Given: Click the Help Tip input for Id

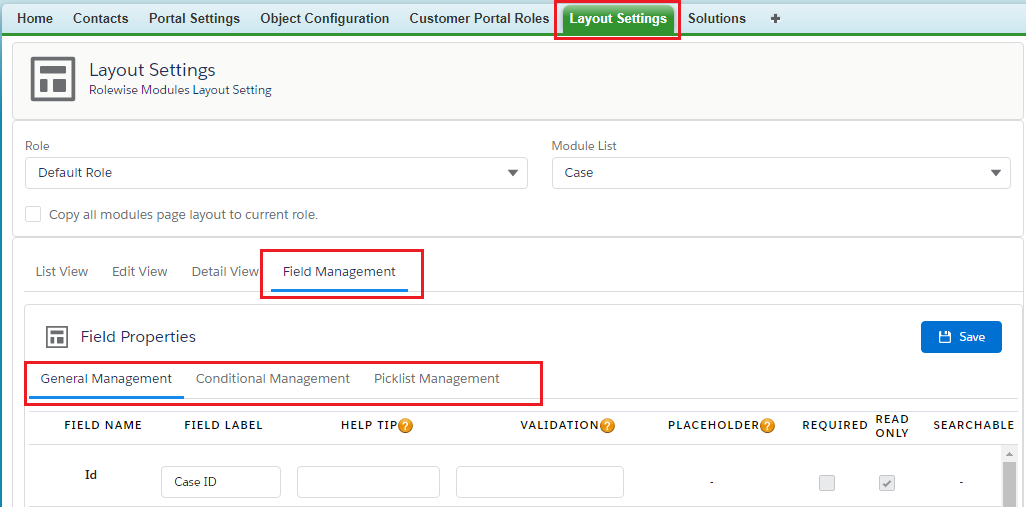Looking at the screenshot, I should [368, 482].
